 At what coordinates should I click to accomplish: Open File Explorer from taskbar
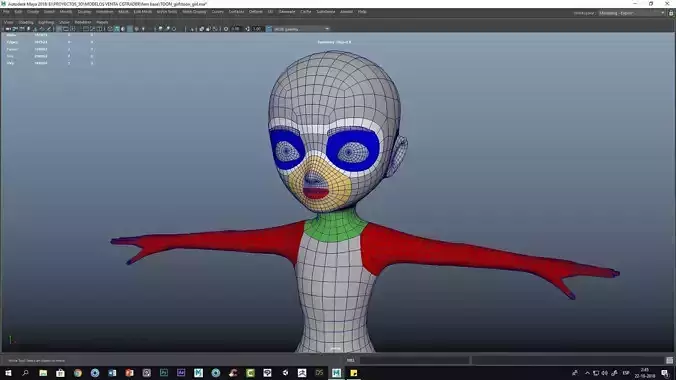43,373
